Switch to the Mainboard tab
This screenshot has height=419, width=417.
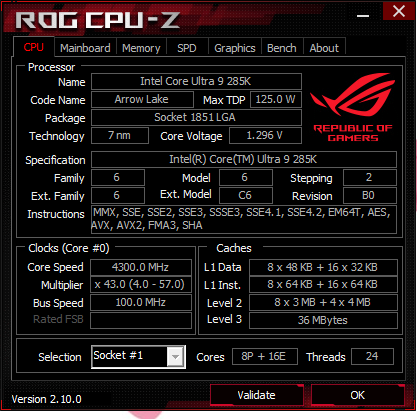(x=85, y=48)
